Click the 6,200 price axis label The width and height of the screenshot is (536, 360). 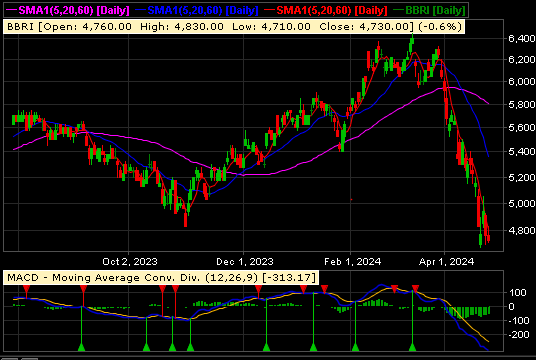pos(522,60)
